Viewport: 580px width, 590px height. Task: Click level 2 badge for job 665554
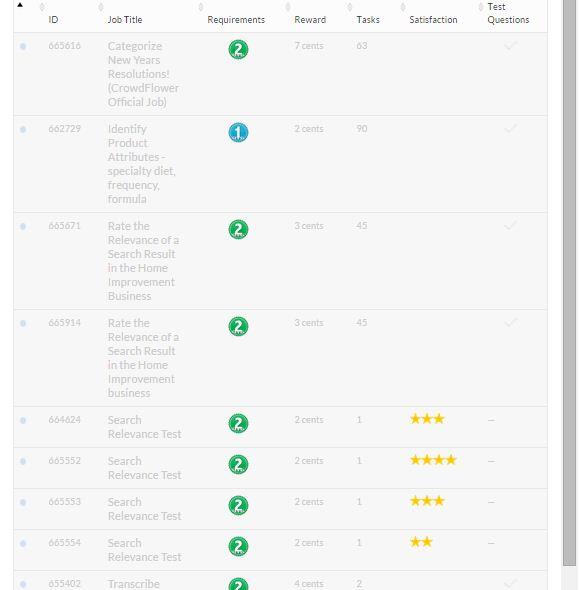tap(238, 546)
